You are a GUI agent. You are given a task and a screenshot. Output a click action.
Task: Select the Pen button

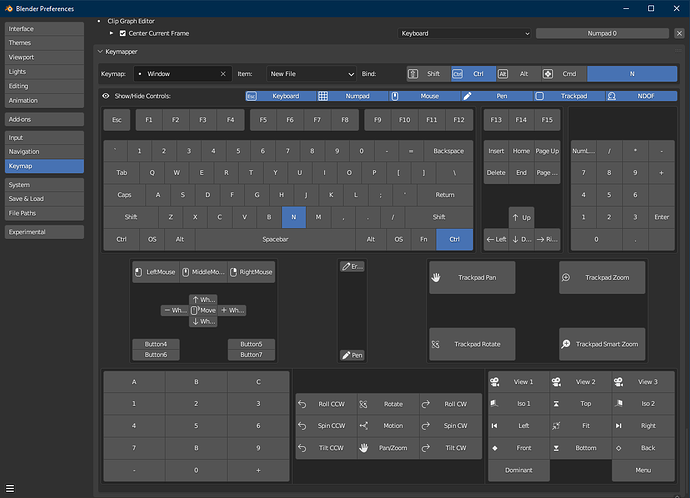pos(352,355)
